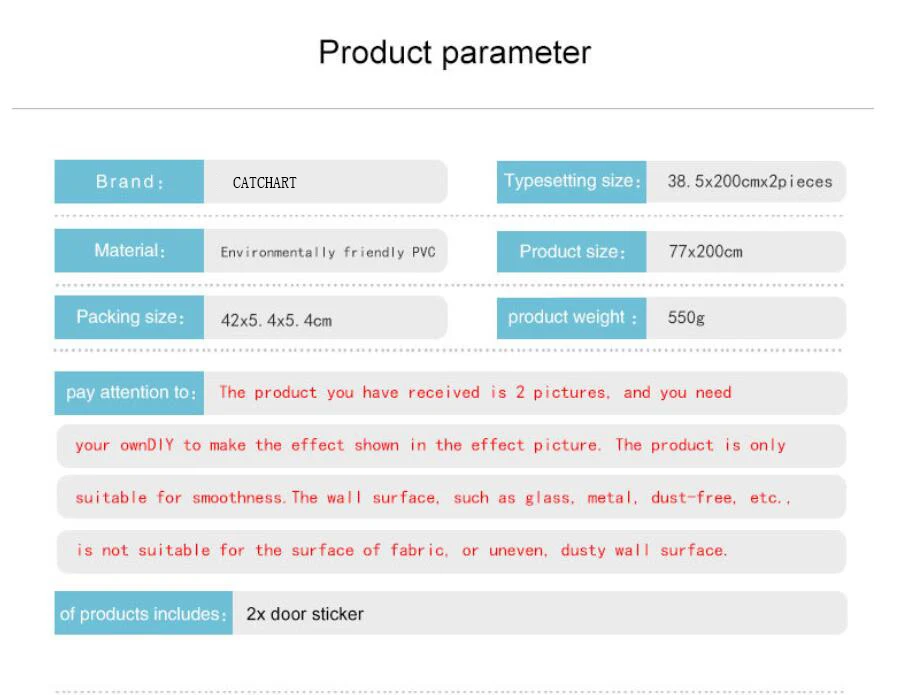Viewport: 913px width, 695px height.
Task: Click the 42x5.4x5.4cm packing value
Action: click(276, 320)
